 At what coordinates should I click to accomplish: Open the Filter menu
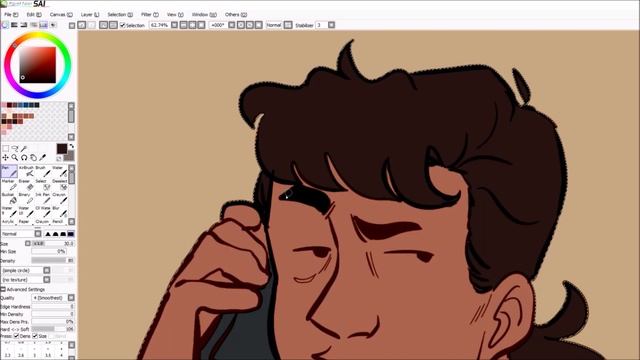tap(150, 14)
